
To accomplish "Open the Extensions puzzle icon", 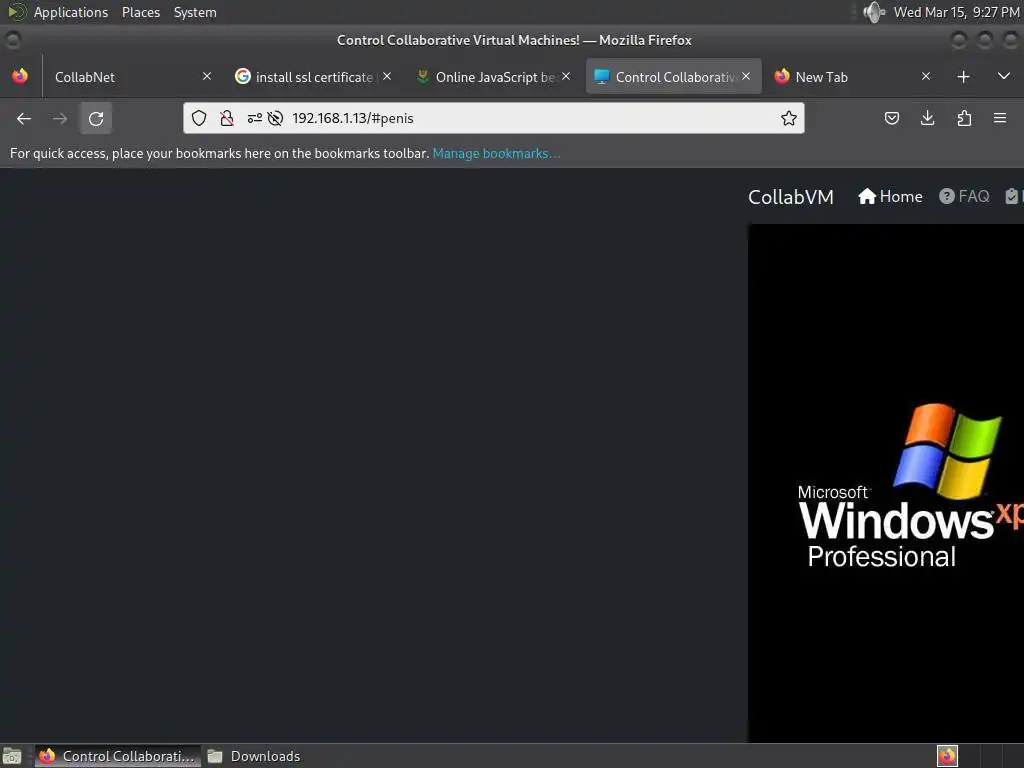I will 964,118.
